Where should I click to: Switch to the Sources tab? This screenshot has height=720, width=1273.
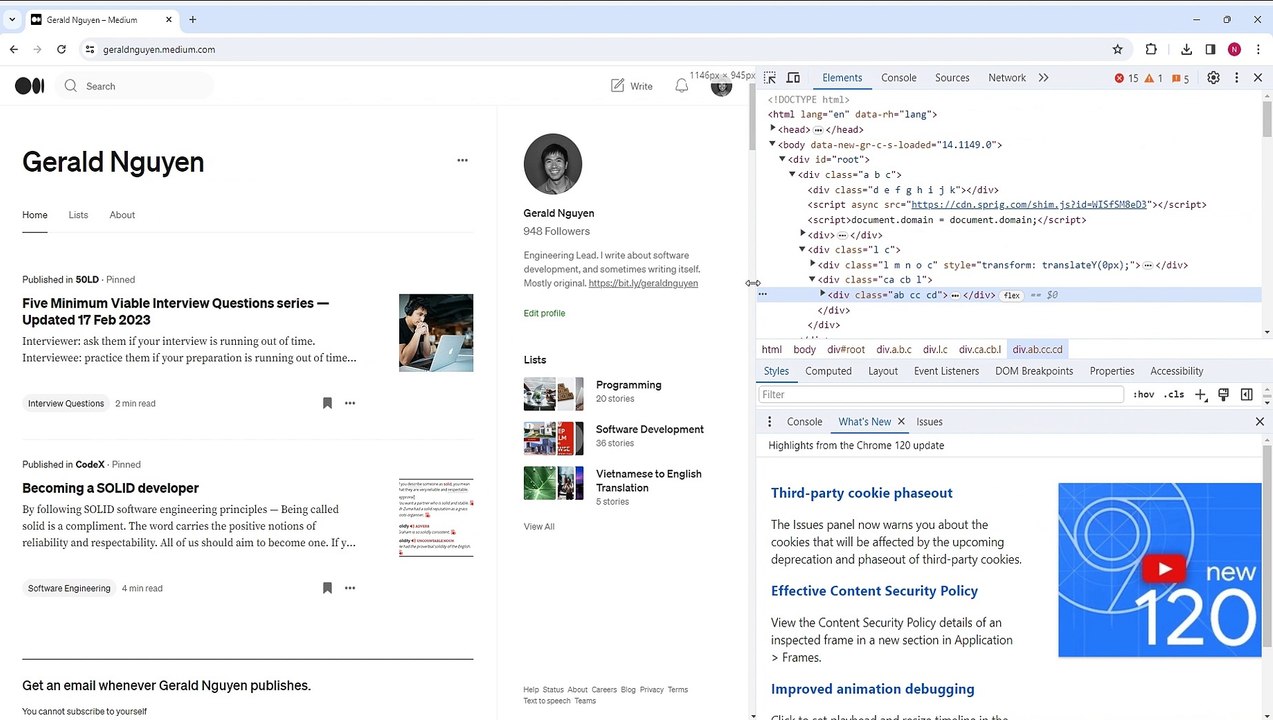click(952, 78)
